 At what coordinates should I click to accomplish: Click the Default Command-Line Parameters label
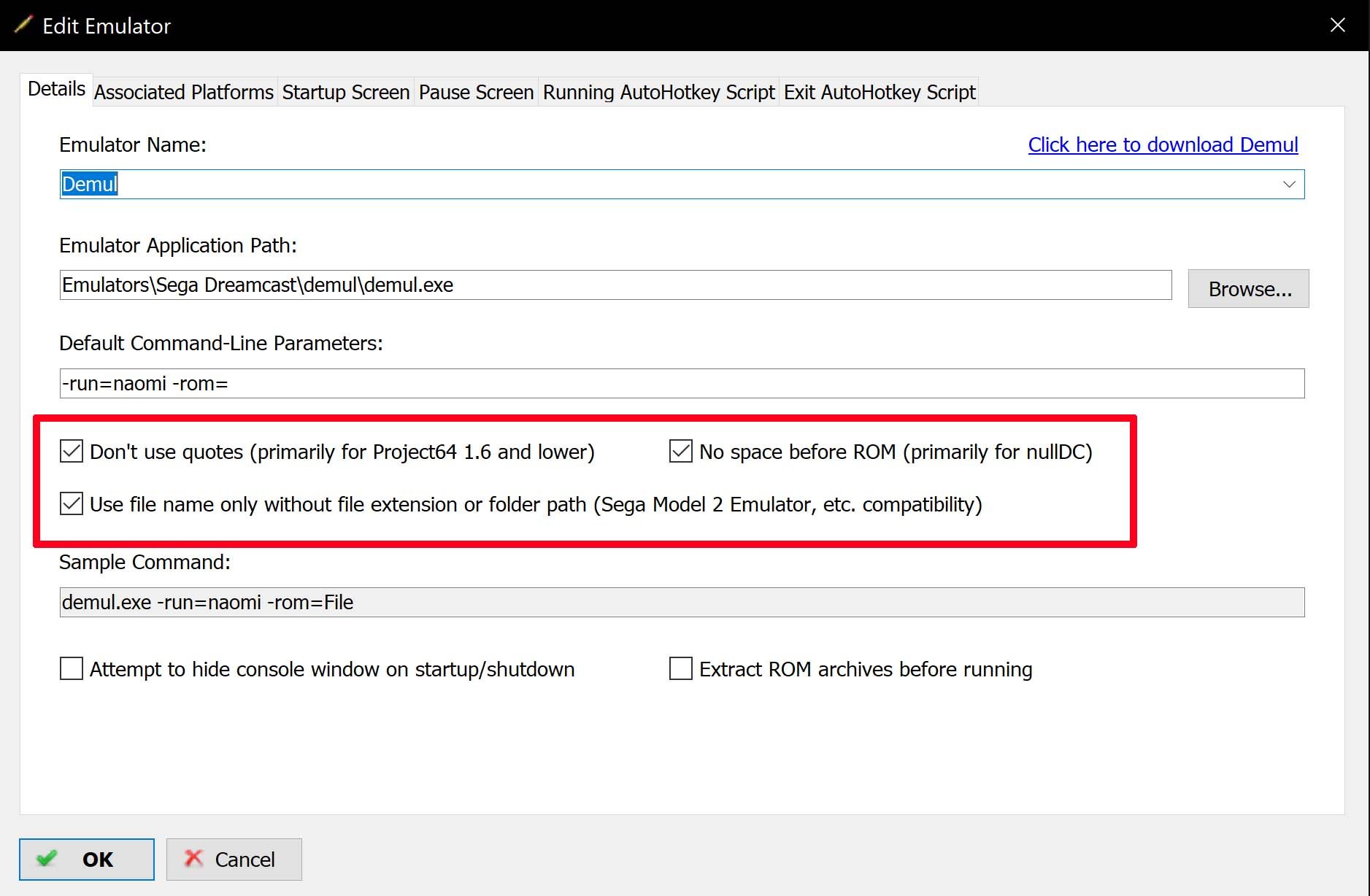221,343
